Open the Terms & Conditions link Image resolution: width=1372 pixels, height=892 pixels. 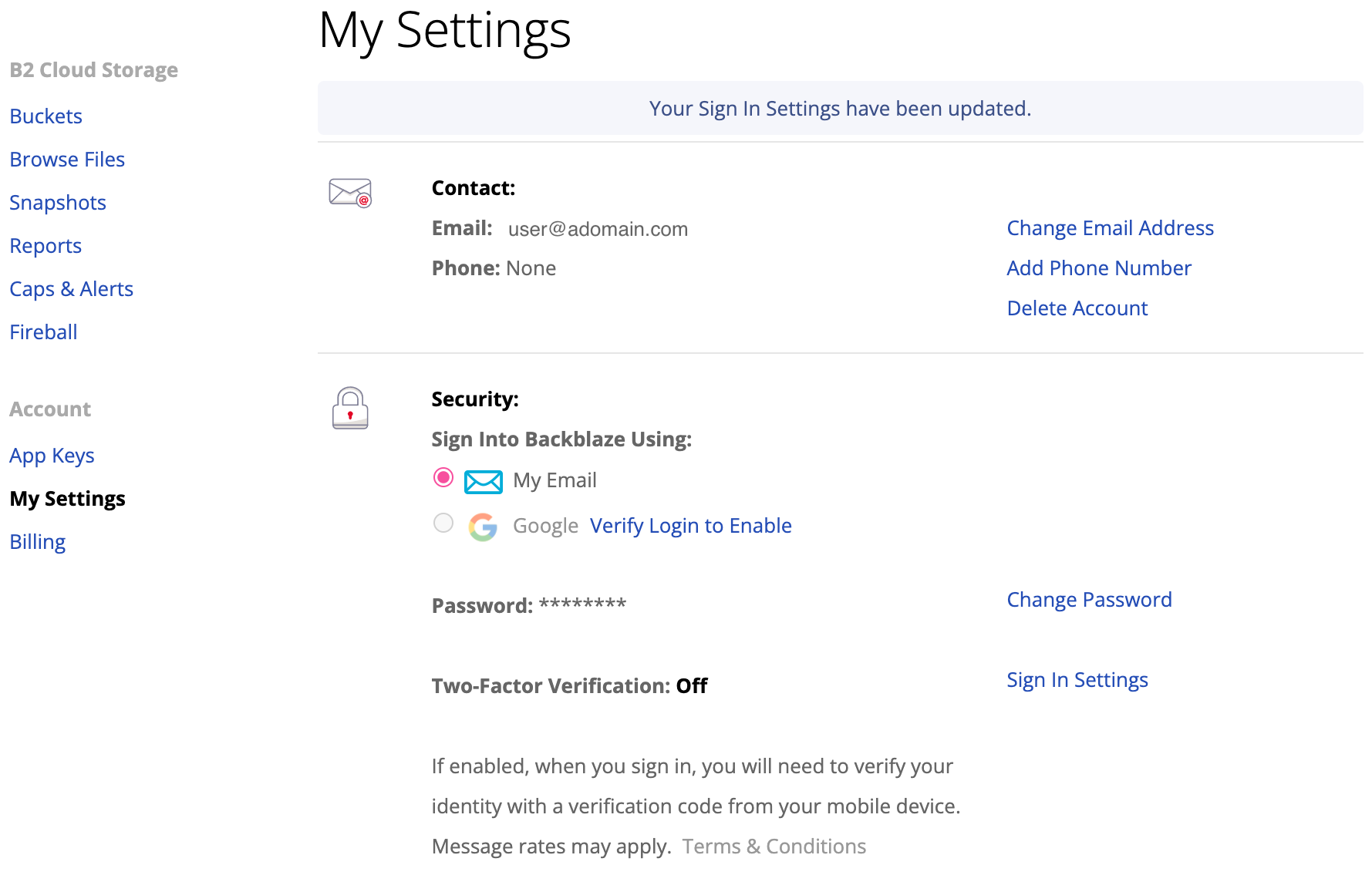[x=774, y=847]
